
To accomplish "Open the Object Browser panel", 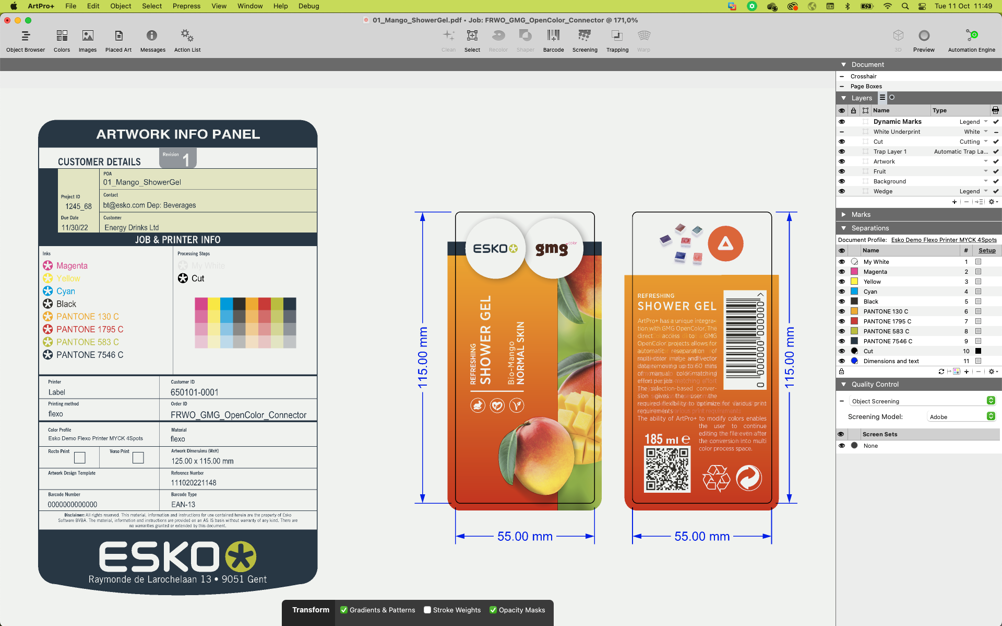I will pyautogui.click(x=26, y=40).
